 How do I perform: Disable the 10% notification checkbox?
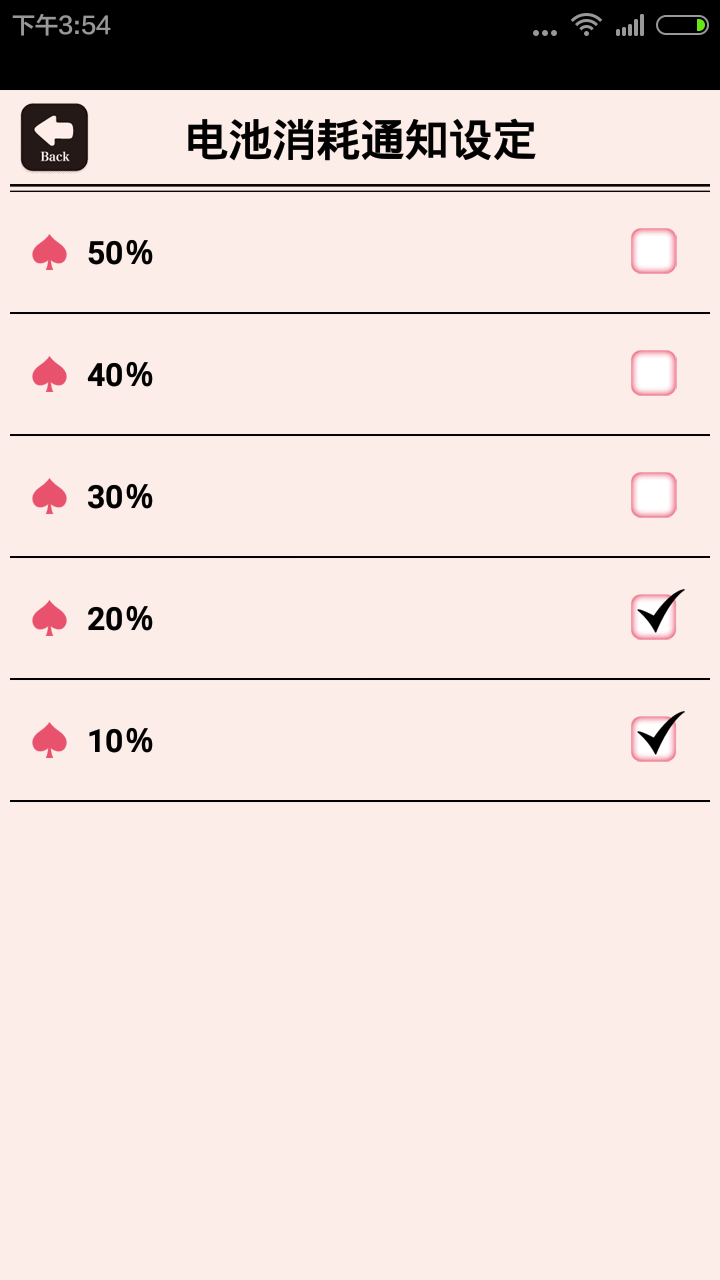(x=654, y=739)
